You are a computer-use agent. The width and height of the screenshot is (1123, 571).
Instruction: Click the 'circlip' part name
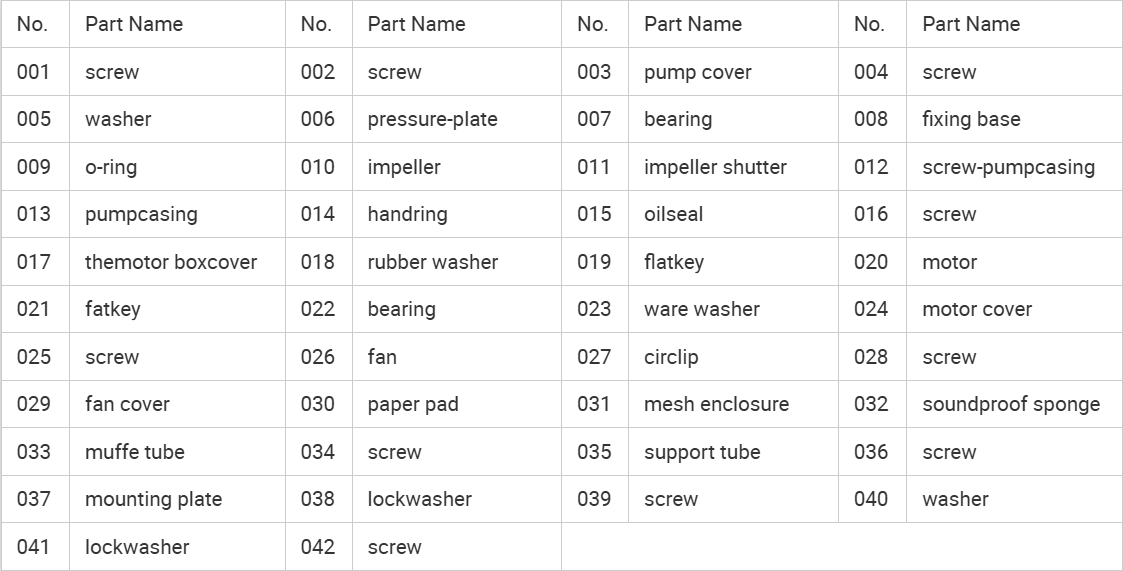pyautogui.click(x=671, y=357)
